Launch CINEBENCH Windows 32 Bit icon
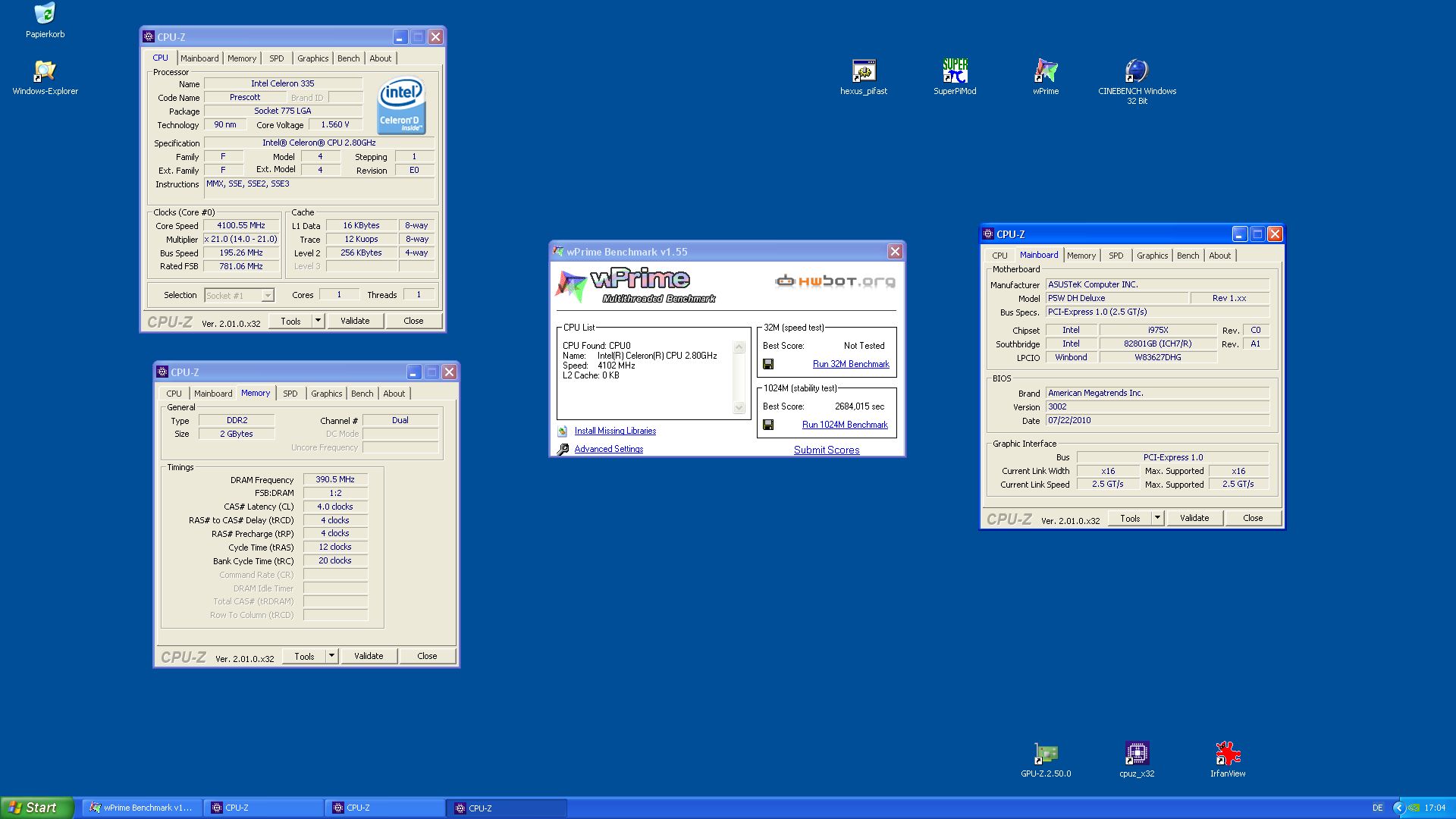 pos(1137,71)
